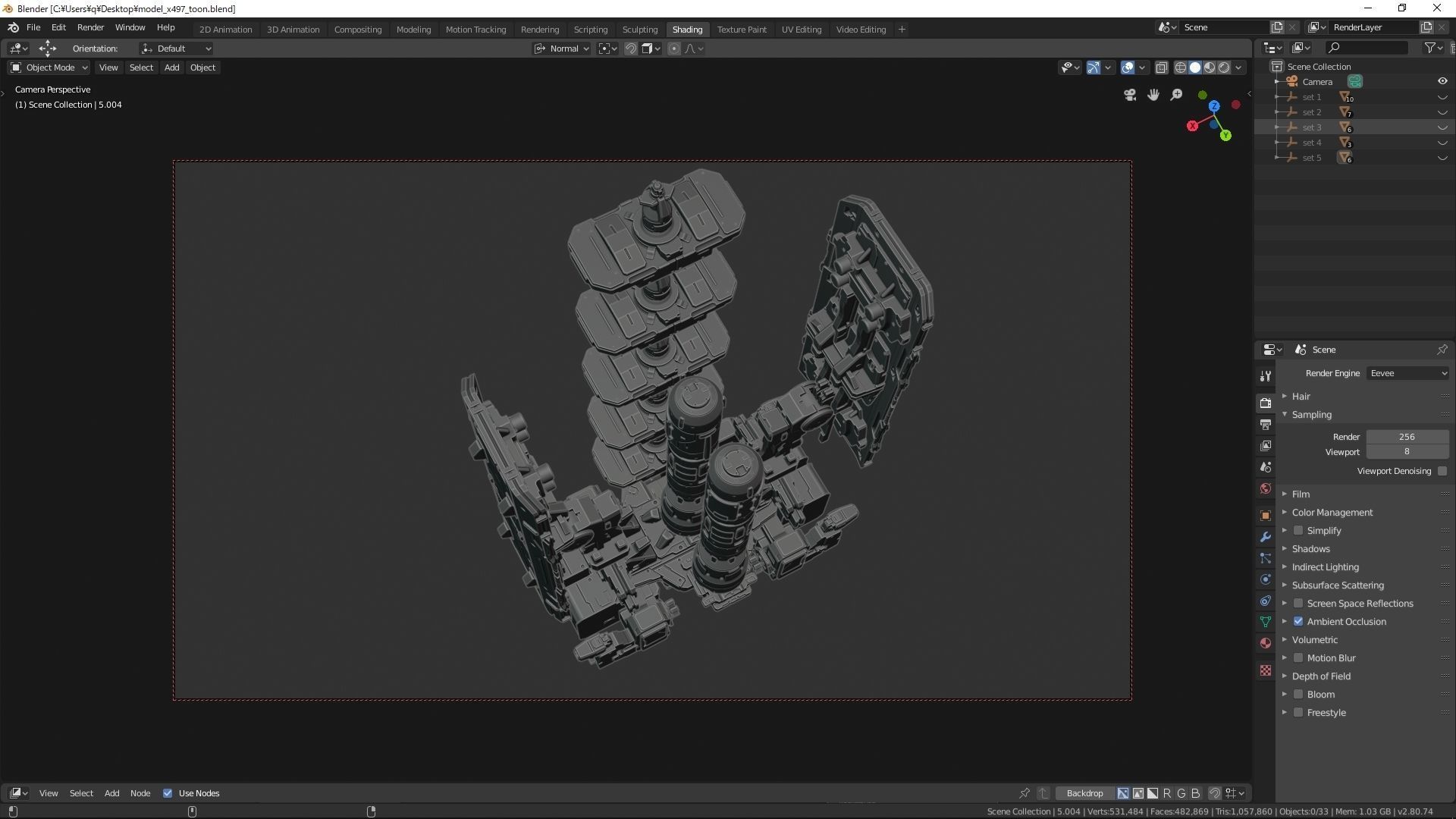The height and width of the screenshot is (819, 1456).
Task: Open the Active Tool settings tab
Action: 1265,376
